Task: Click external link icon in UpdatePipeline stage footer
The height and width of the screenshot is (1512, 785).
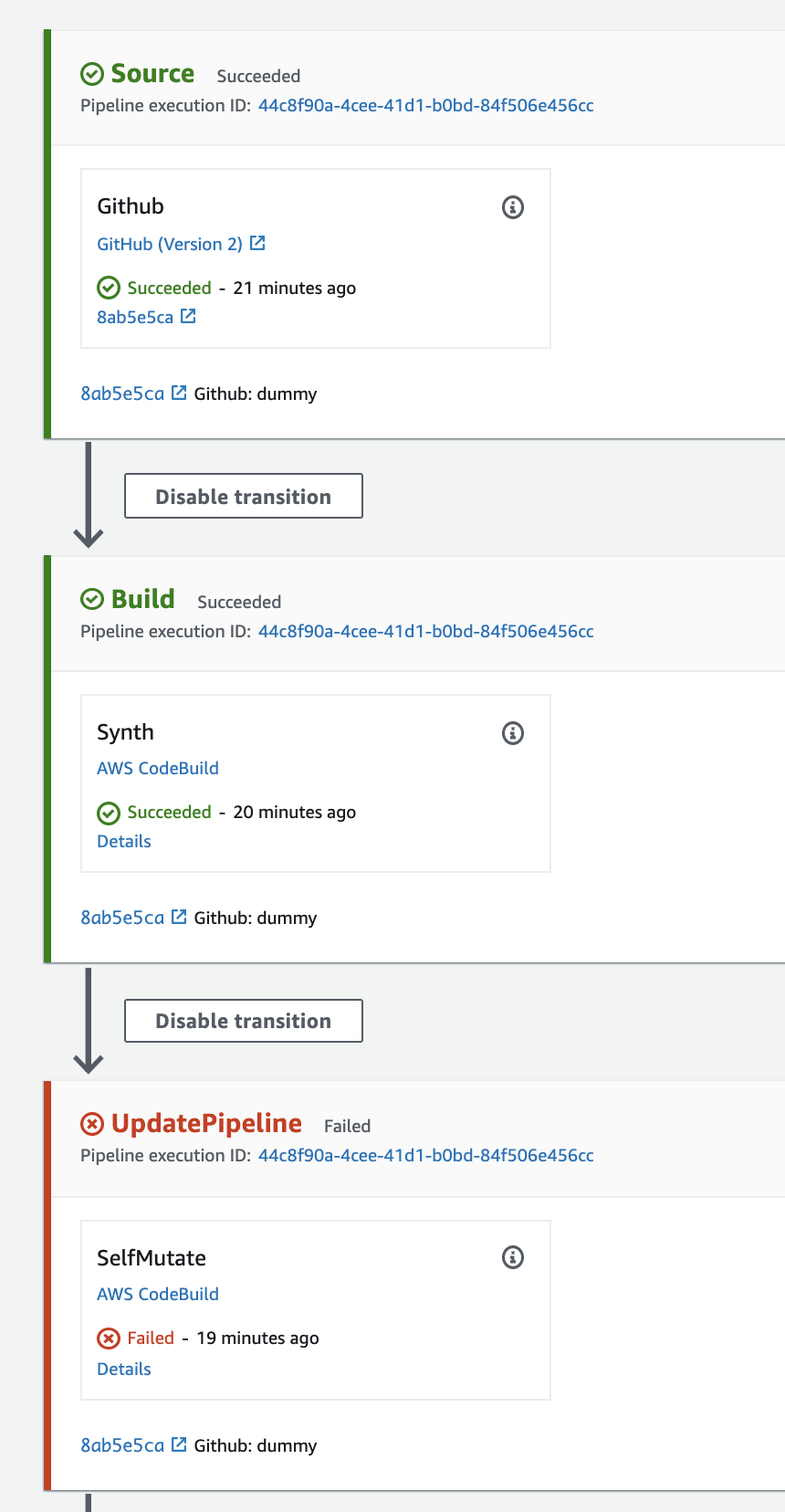Action: [x=179, y=1444]
